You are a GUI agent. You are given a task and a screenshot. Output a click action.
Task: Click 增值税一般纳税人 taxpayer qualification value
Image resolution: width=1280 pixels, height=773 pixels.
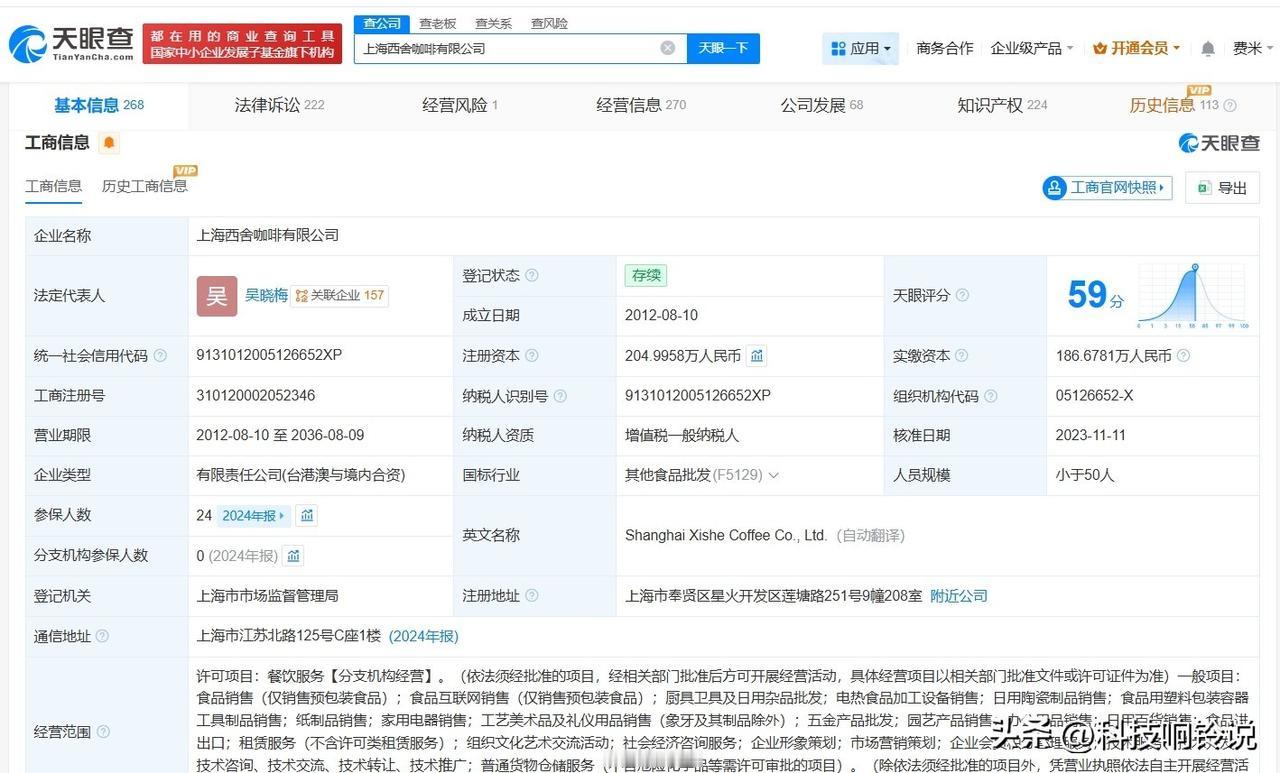point(683,435)
